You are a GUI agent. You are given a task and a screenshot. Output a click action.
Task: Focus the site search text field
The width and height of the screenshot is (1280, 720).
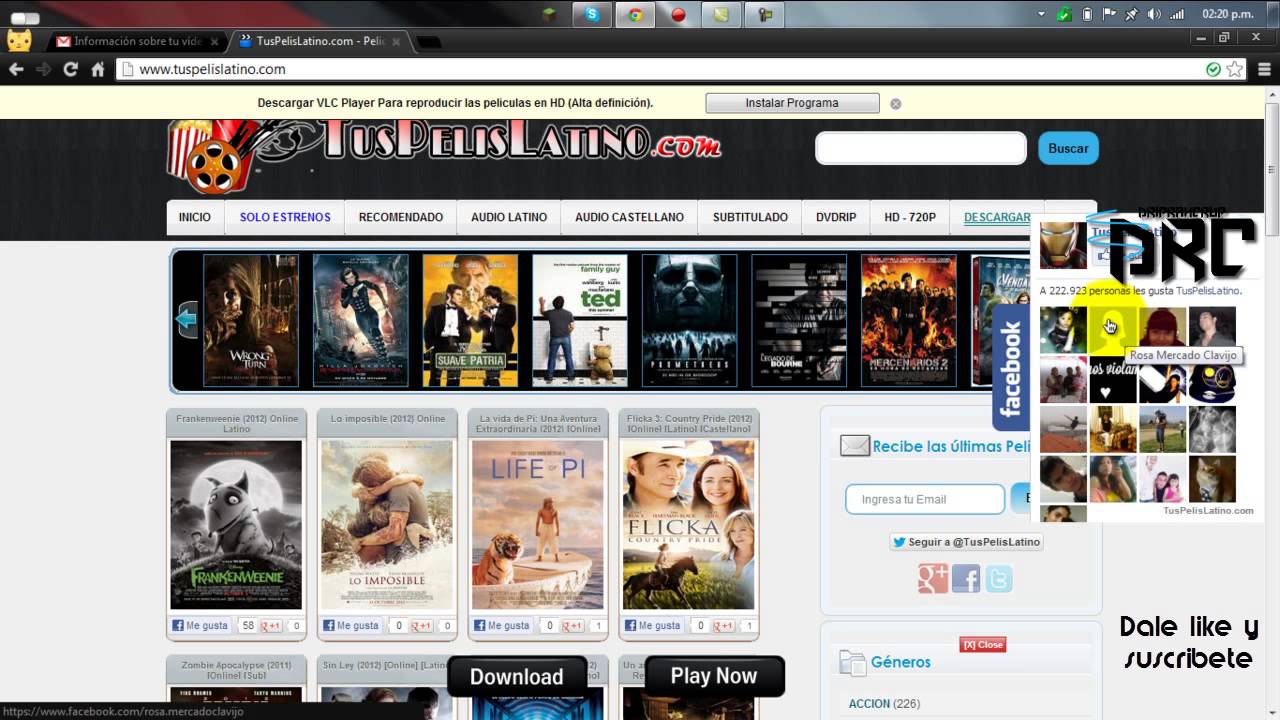(921, 148)
